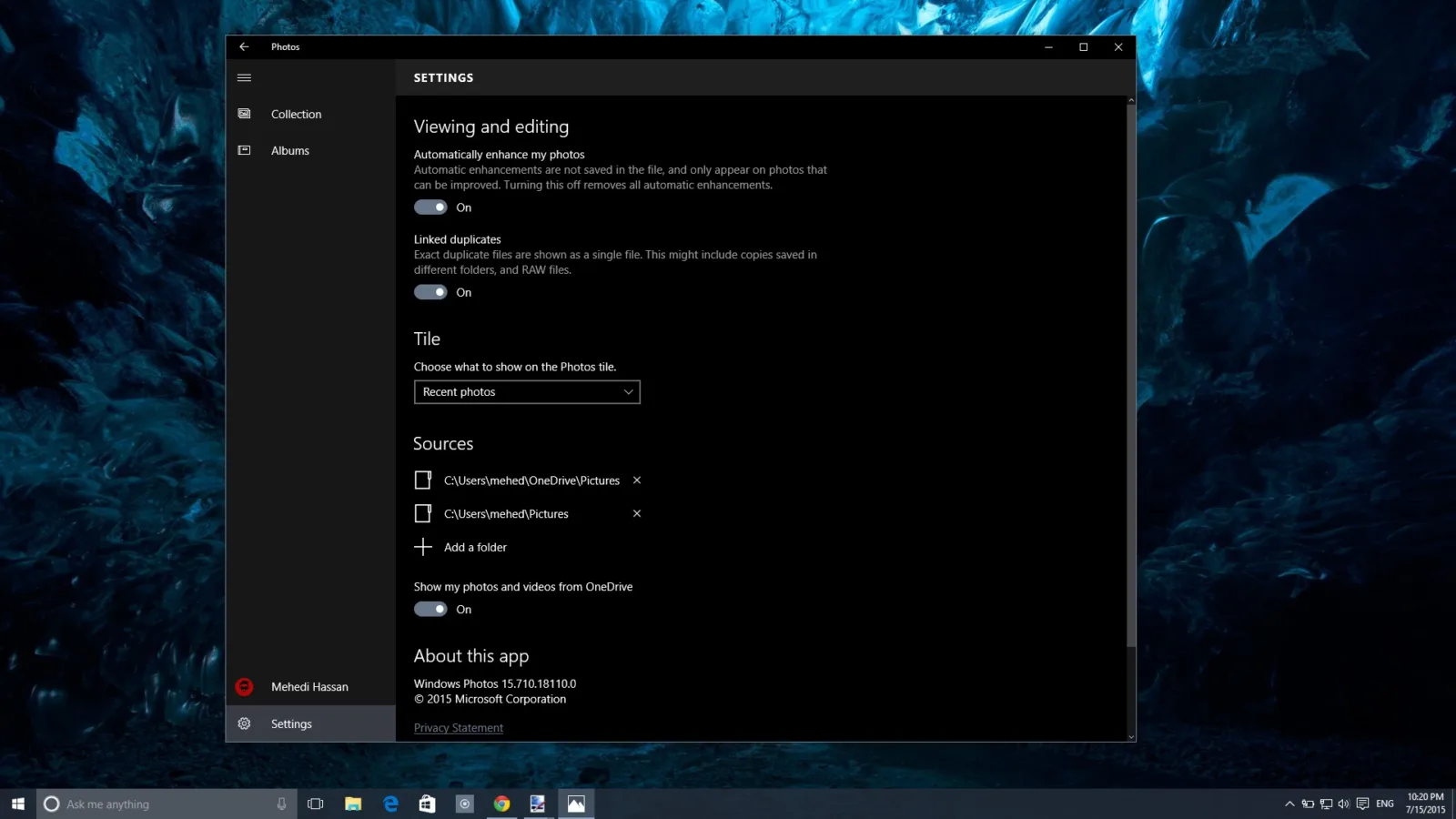The image size is (1456, 819).
Task: Click the folder icon beside OneDrive\Pictures path
Action: coord(423,480)
